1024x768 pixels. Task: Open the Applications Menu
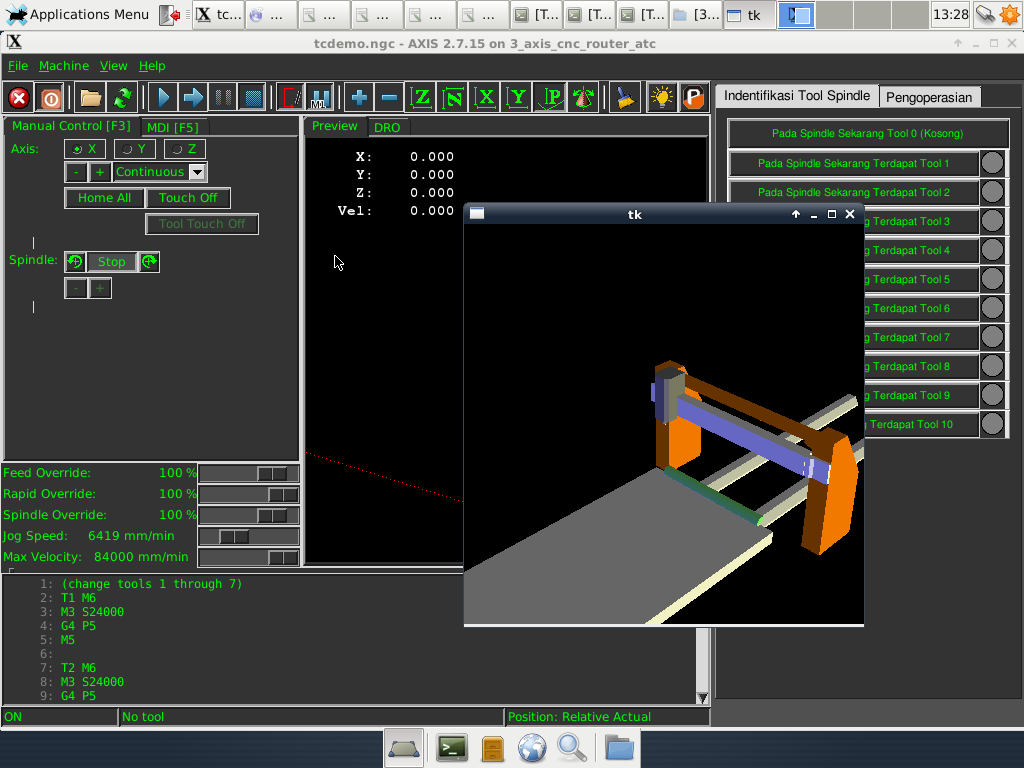point(78,14)
